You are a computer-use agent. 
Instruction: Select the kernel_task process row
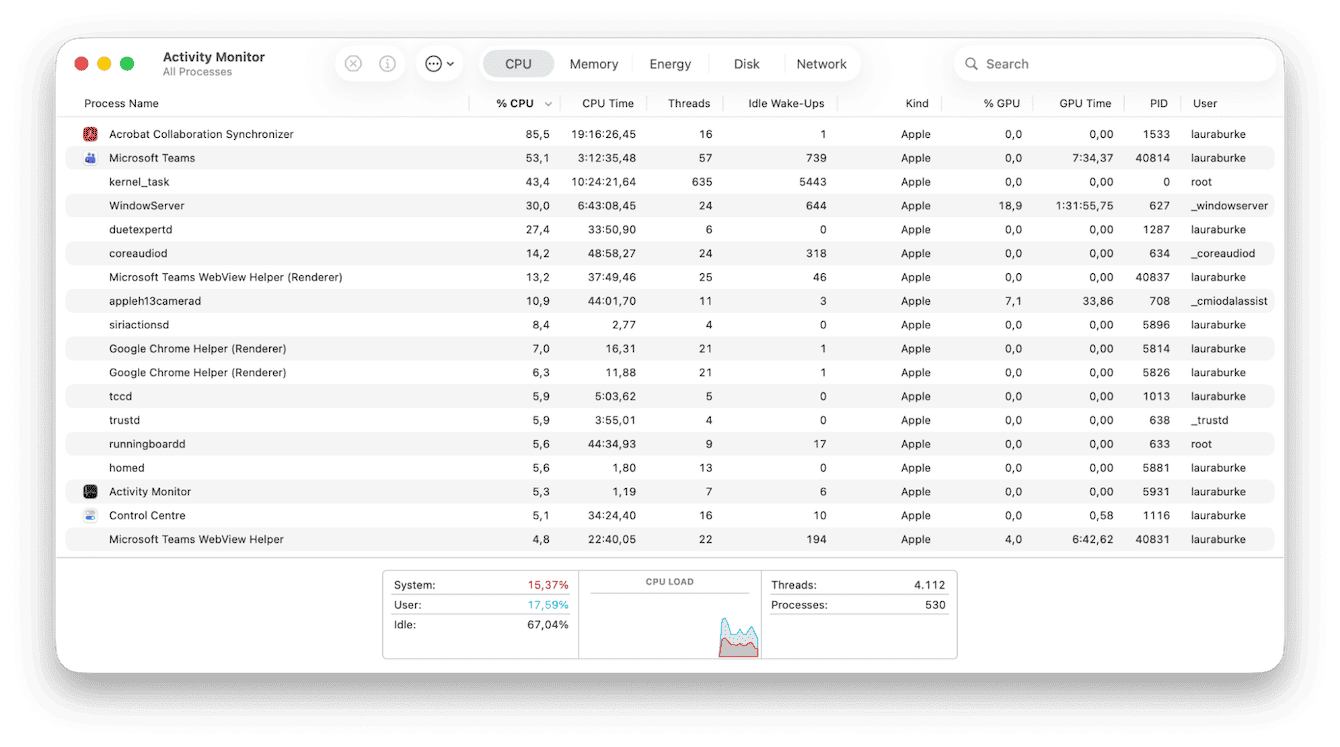pos(670,182)
